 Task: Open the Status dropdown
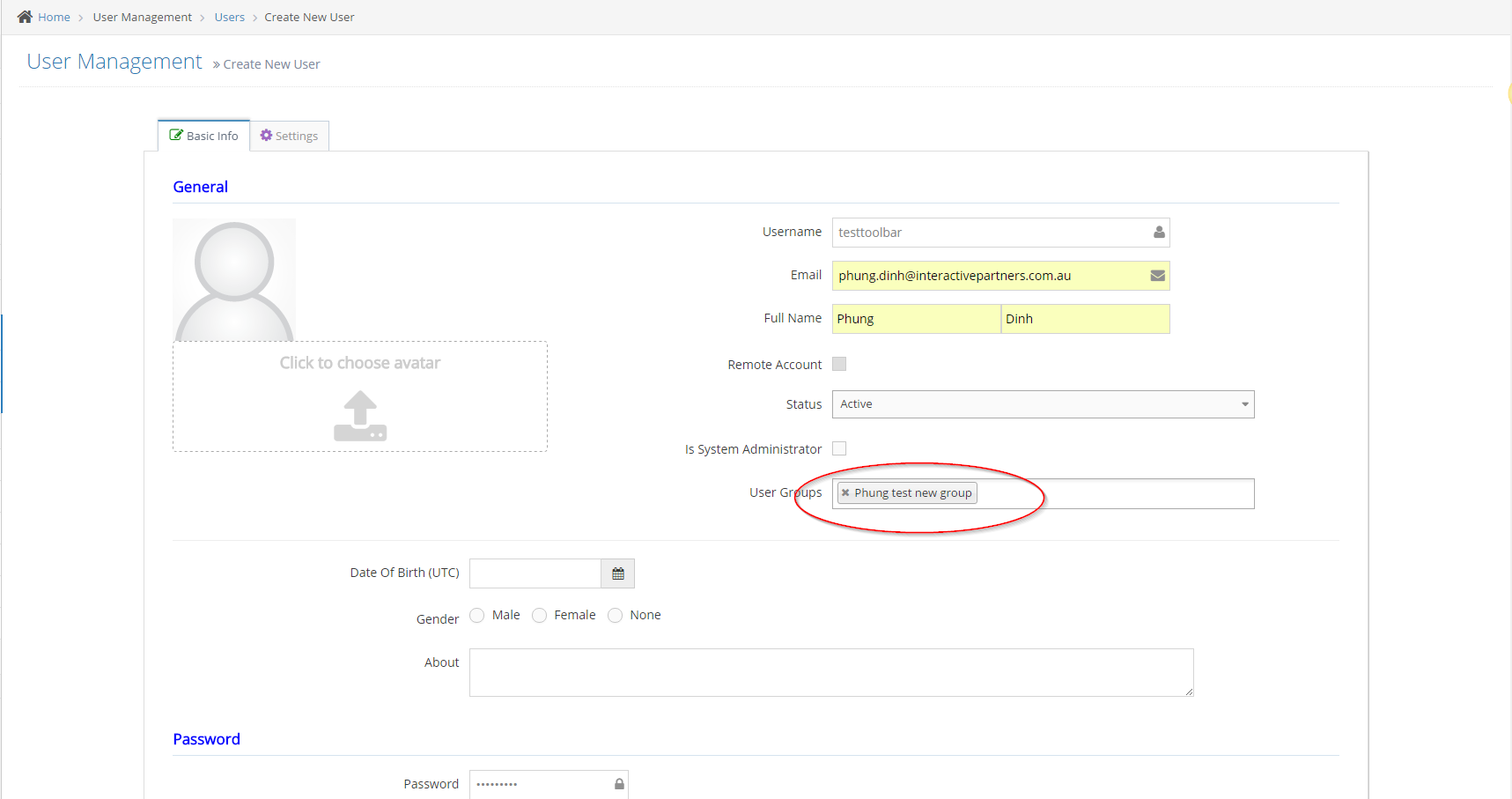tap(1043, 404)
